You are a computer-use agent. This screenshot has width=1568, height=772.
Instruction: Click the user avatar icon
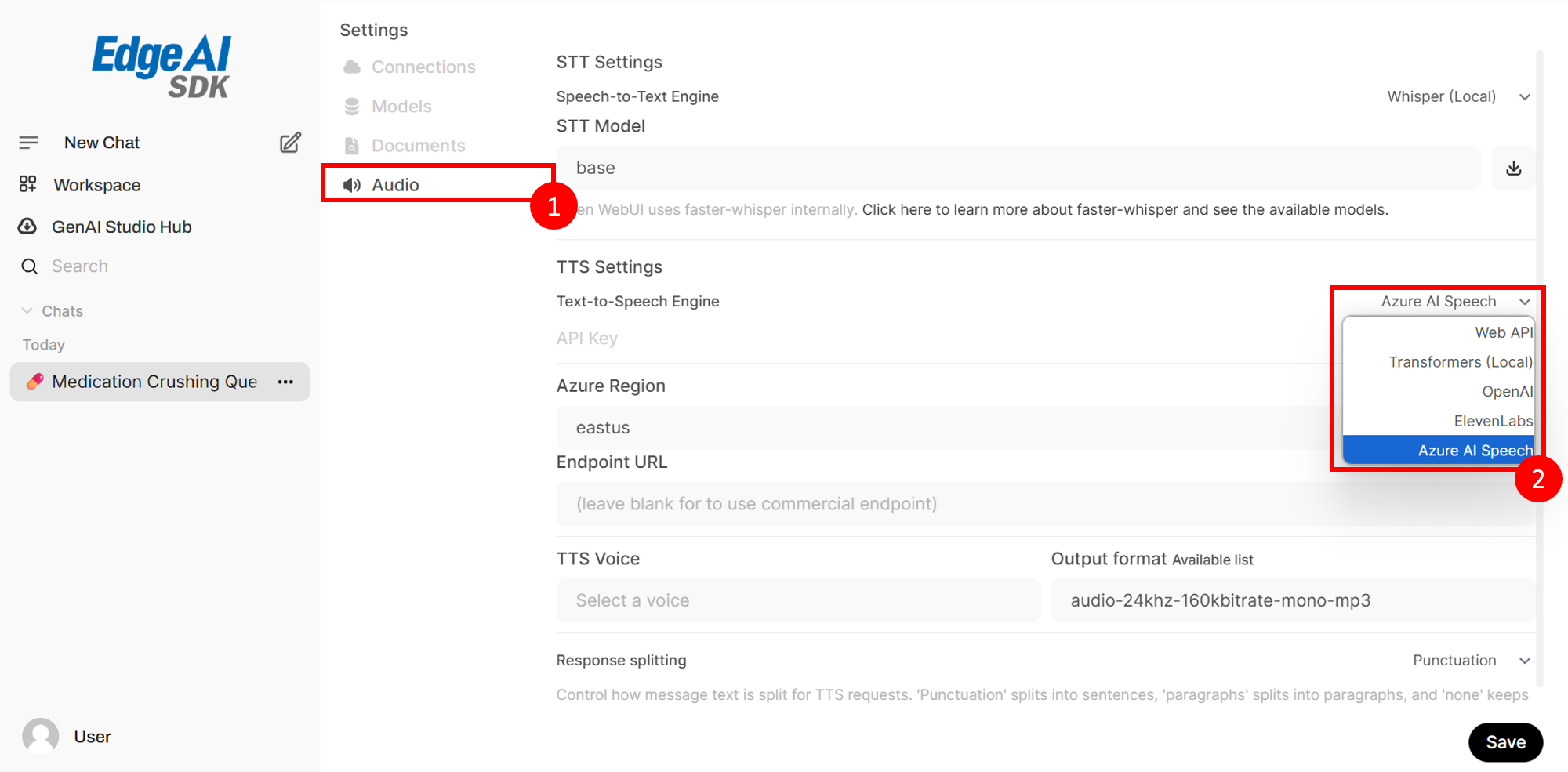tap(41, 736)
